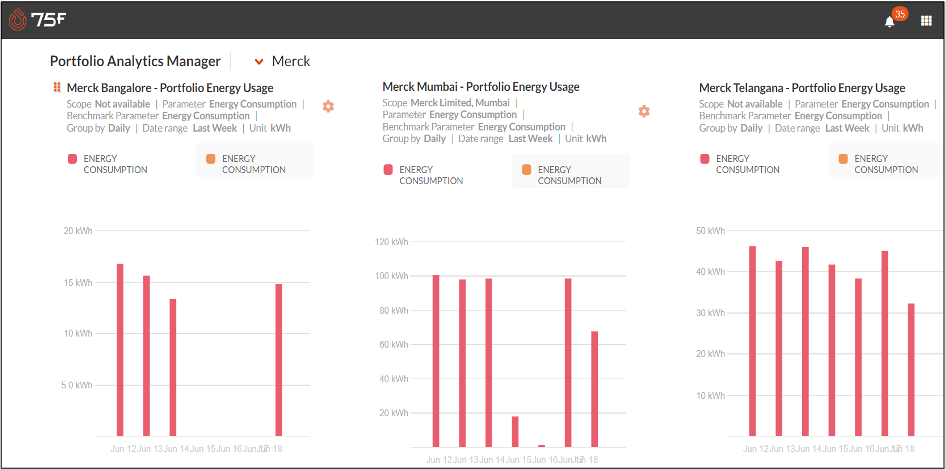Open the apps grid menu
The width and height of the screenshot is (946, 470).
(926, 21)
